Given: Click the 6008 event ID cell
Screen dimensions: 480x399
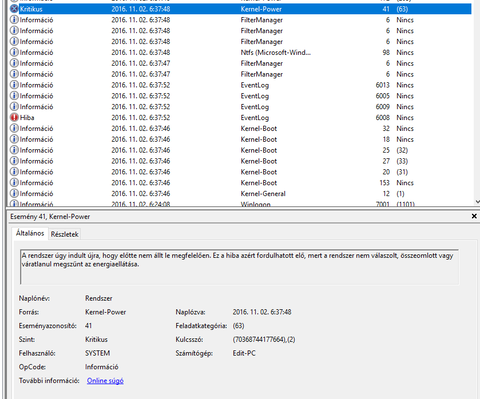Looking at the screenshot, I should pos(383,117).
